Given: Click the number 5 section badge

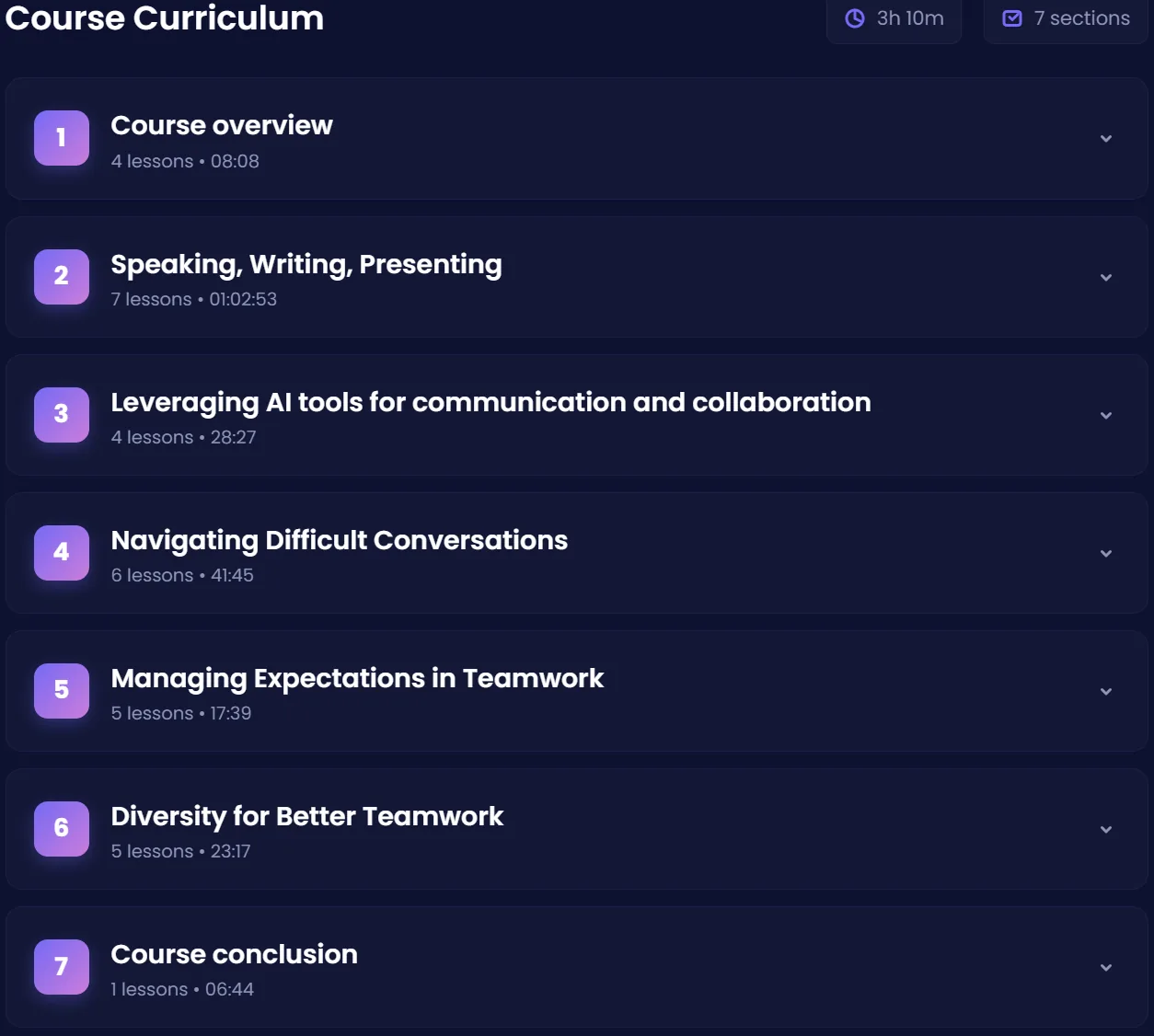Looking at the screenshot, I should tap(62, 690).
